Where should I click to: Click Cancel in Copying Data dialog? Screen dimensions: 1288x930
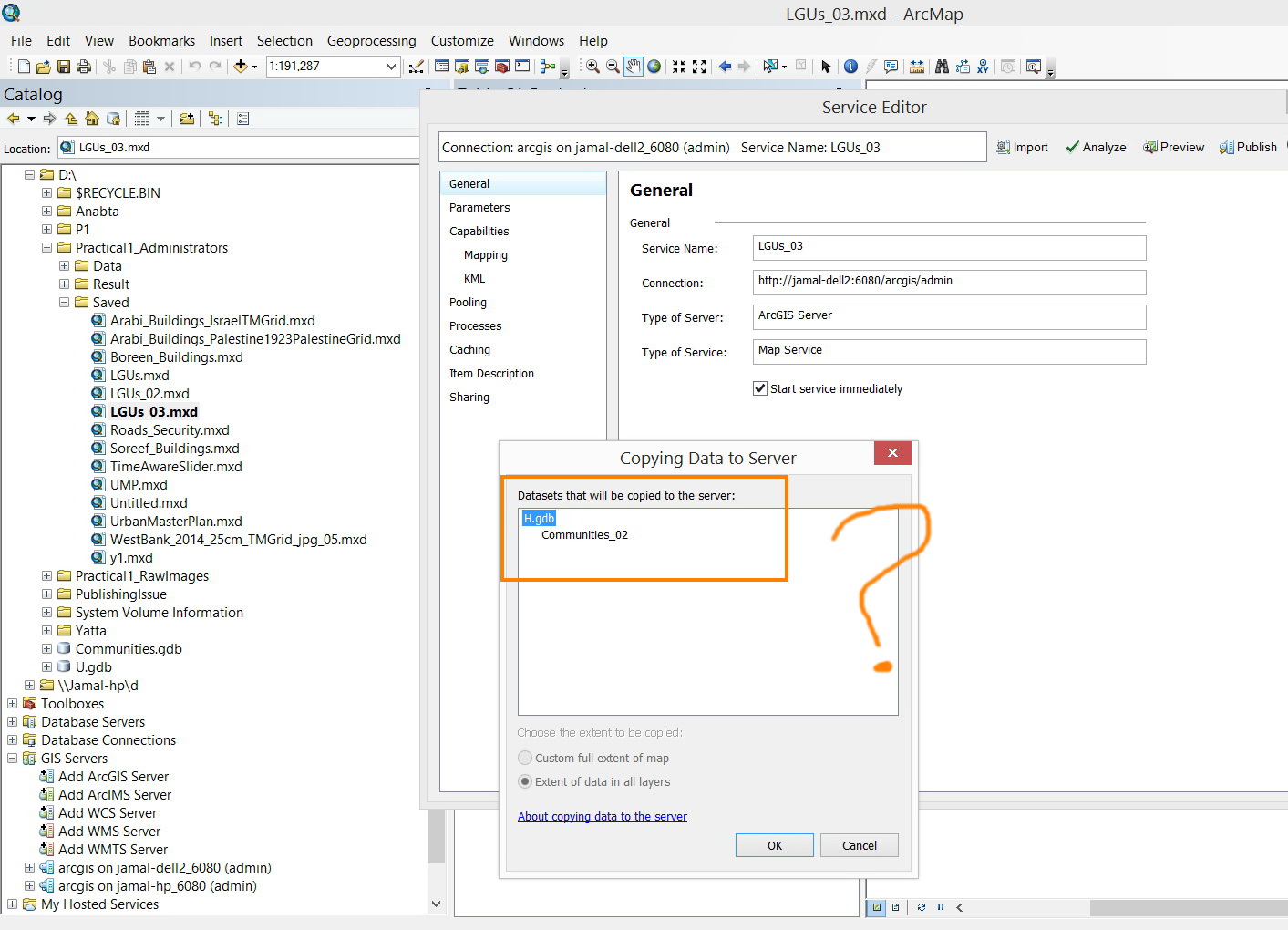860,845
